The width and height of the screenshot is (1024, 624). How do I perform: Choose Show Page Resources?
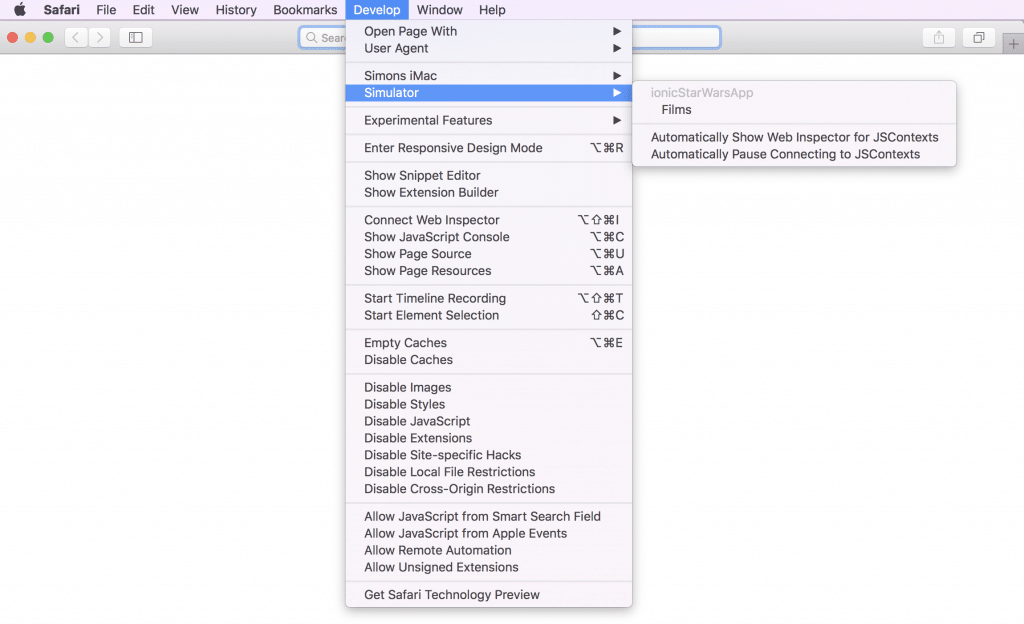(x=488, y=270)
